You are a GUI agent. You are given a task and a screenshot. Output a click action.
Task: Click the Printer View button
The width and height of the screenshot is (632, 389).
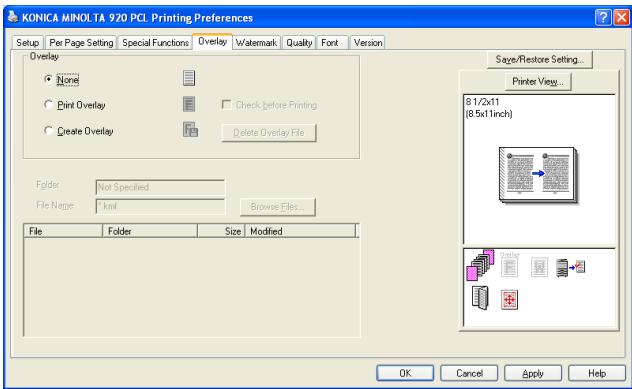point(538,81)
